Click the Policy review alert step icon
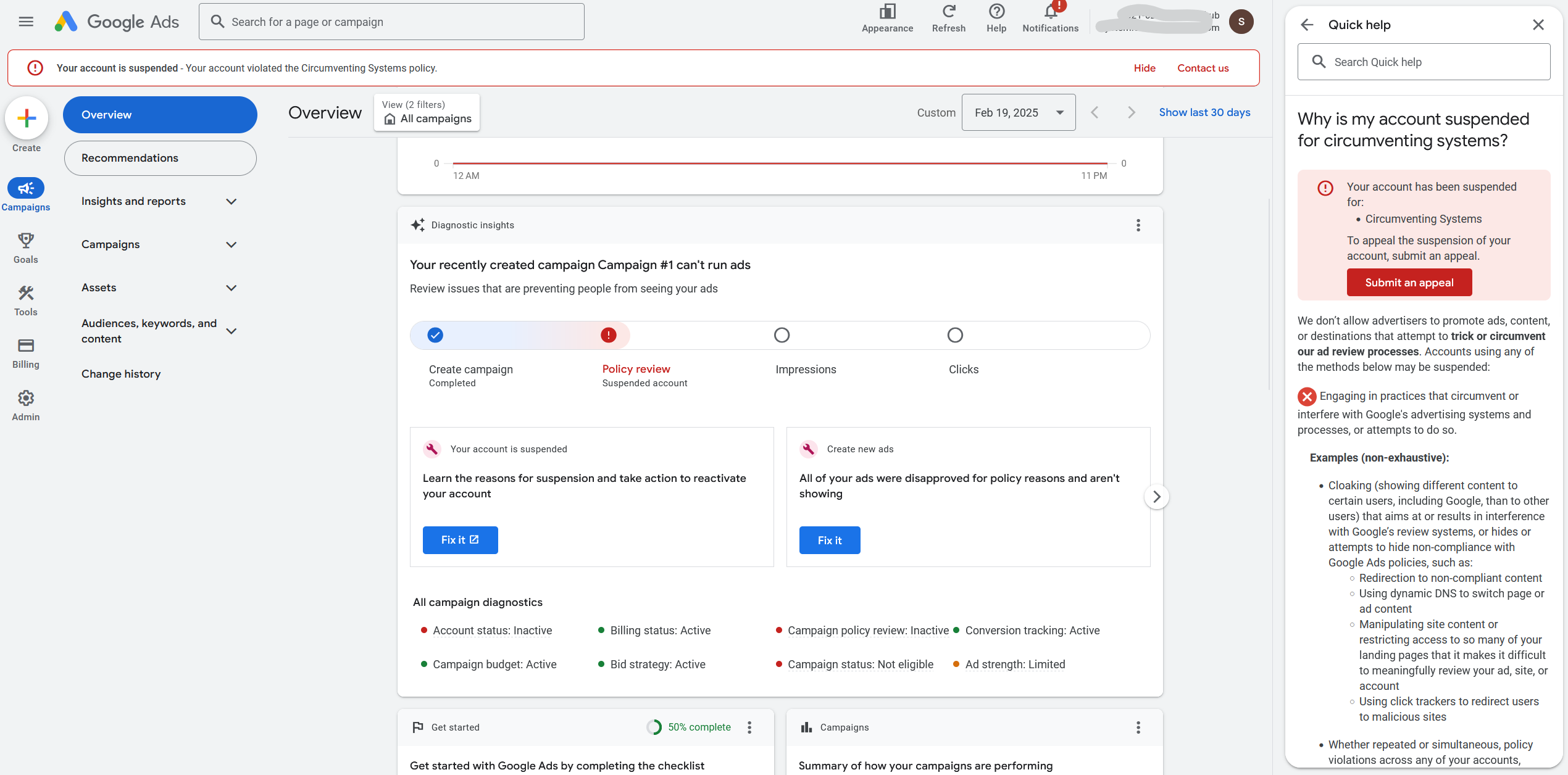The width and height of the screenshot is (1568, 775). [609, 335]
